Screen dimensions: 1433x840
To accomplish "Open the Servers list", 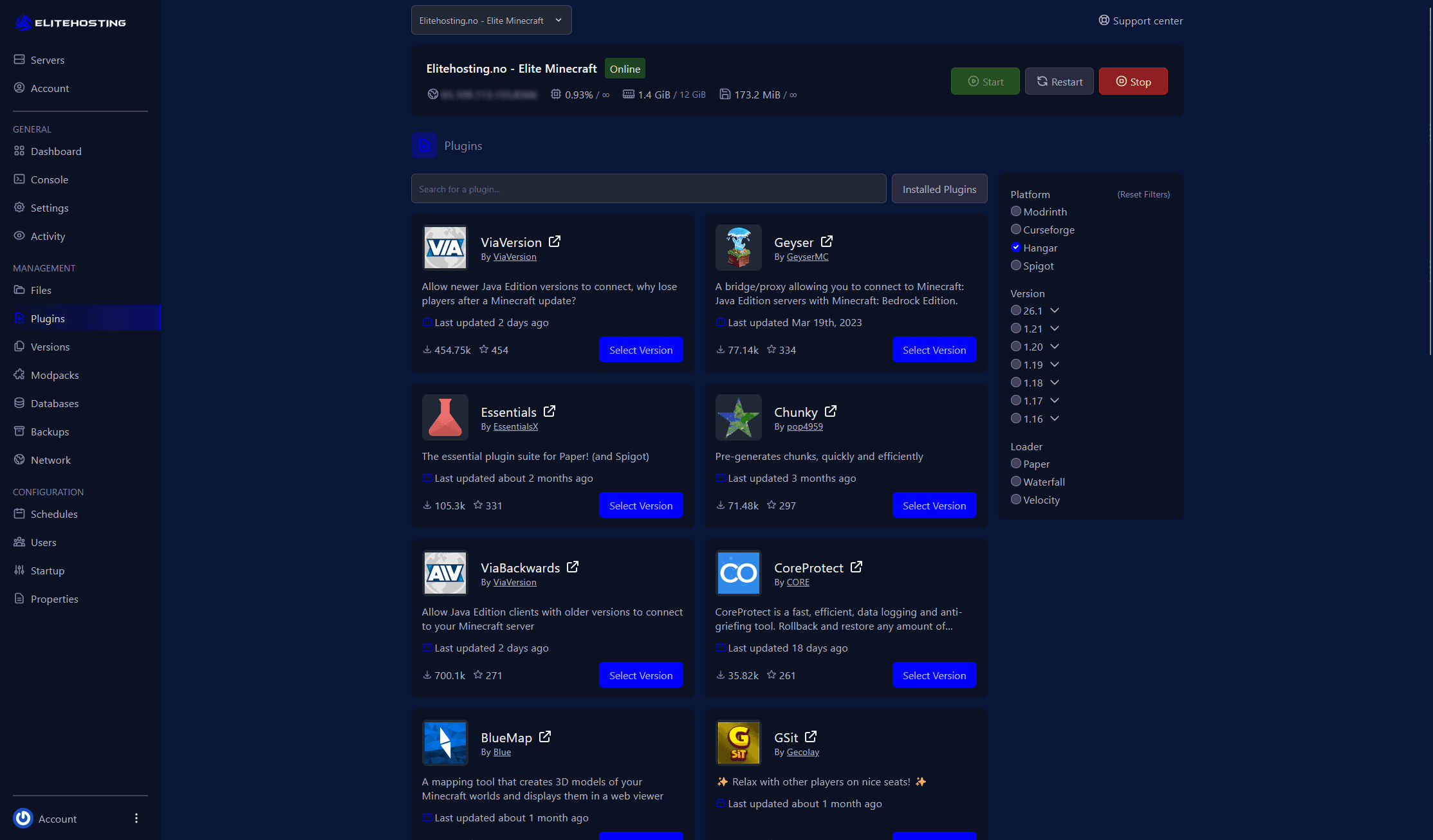I will [80, 60].
